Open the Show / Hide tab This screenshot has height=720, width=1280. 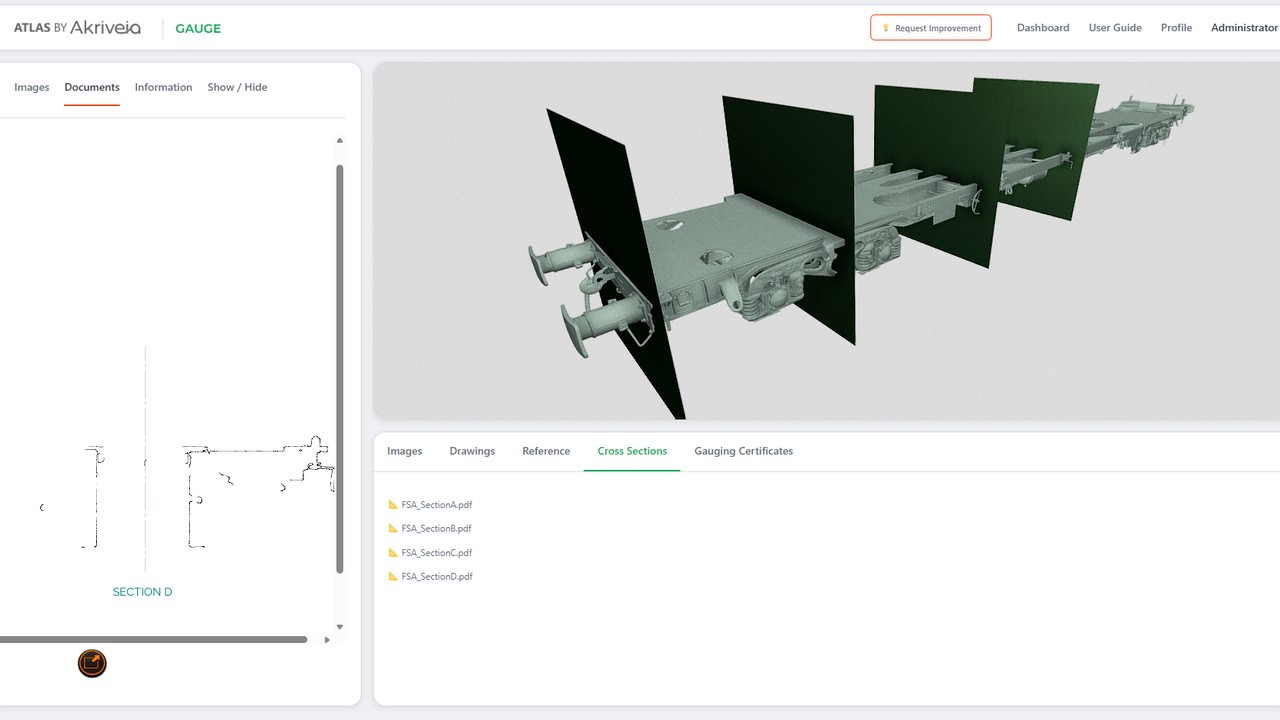click(237, 87)
